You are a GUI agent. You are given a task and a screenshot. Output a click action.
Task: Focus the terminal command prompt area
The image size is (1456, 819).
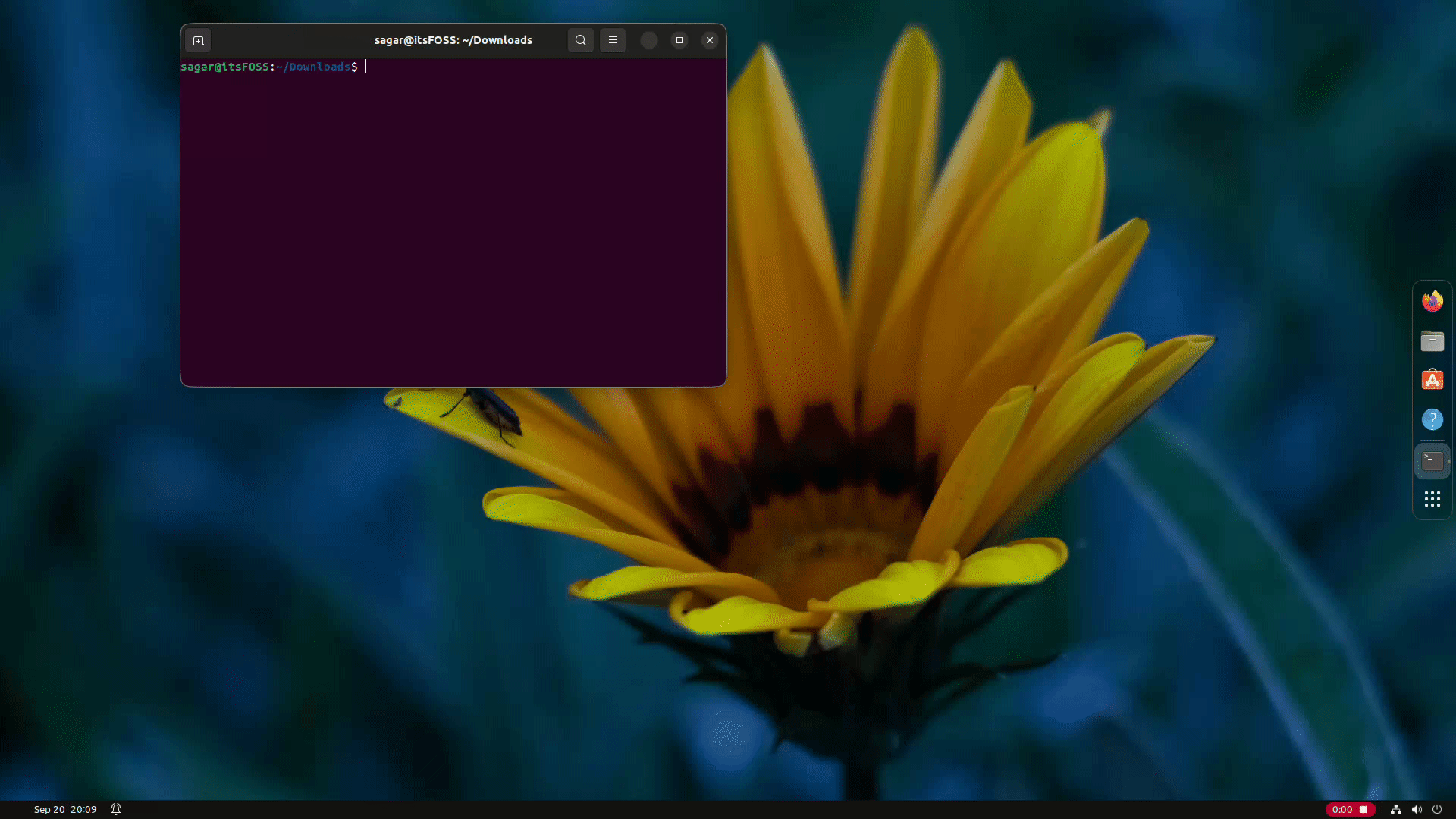[x=453, y=220]
